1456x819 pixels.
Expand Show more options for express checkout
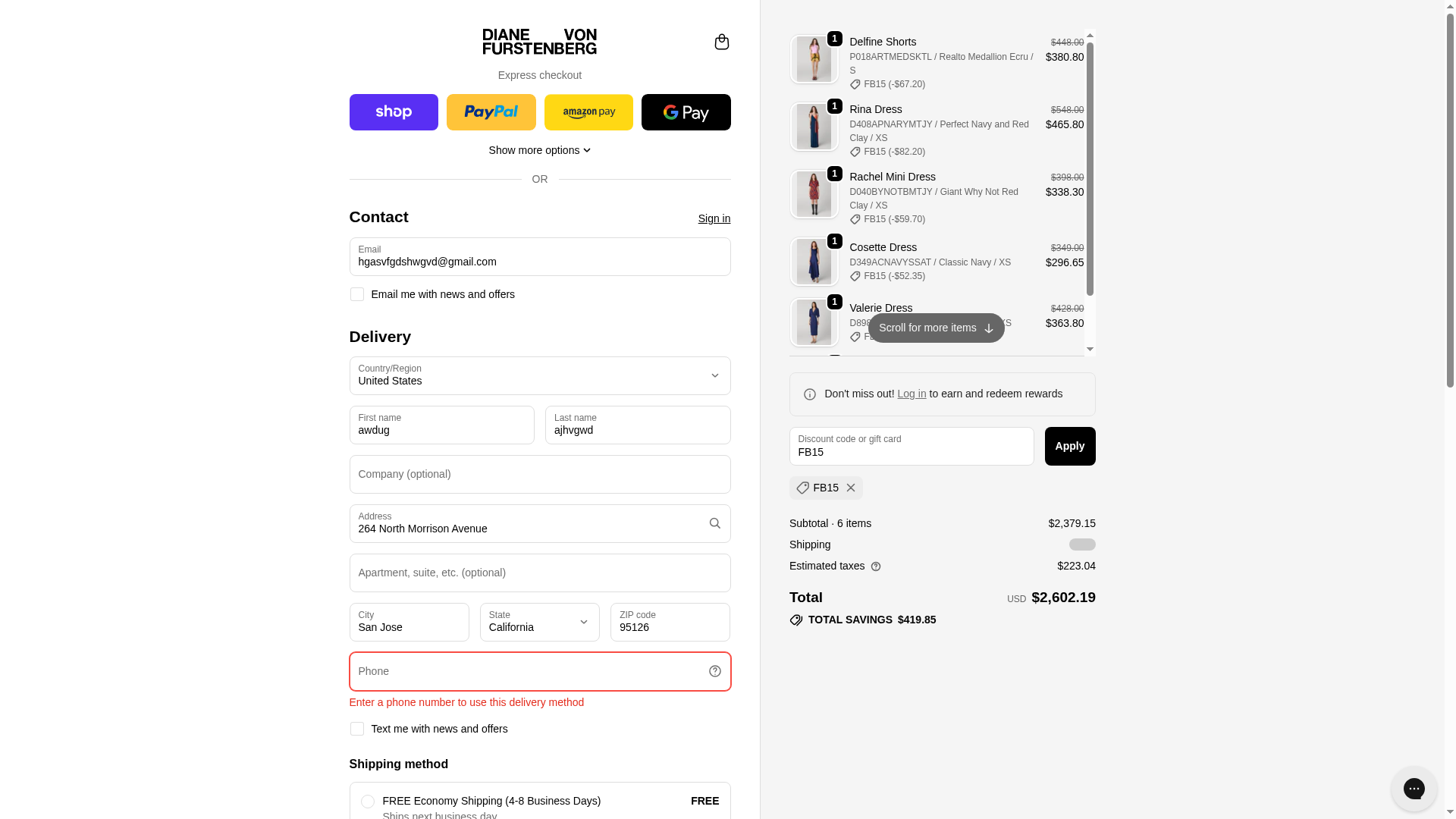(x=539, y=150)
